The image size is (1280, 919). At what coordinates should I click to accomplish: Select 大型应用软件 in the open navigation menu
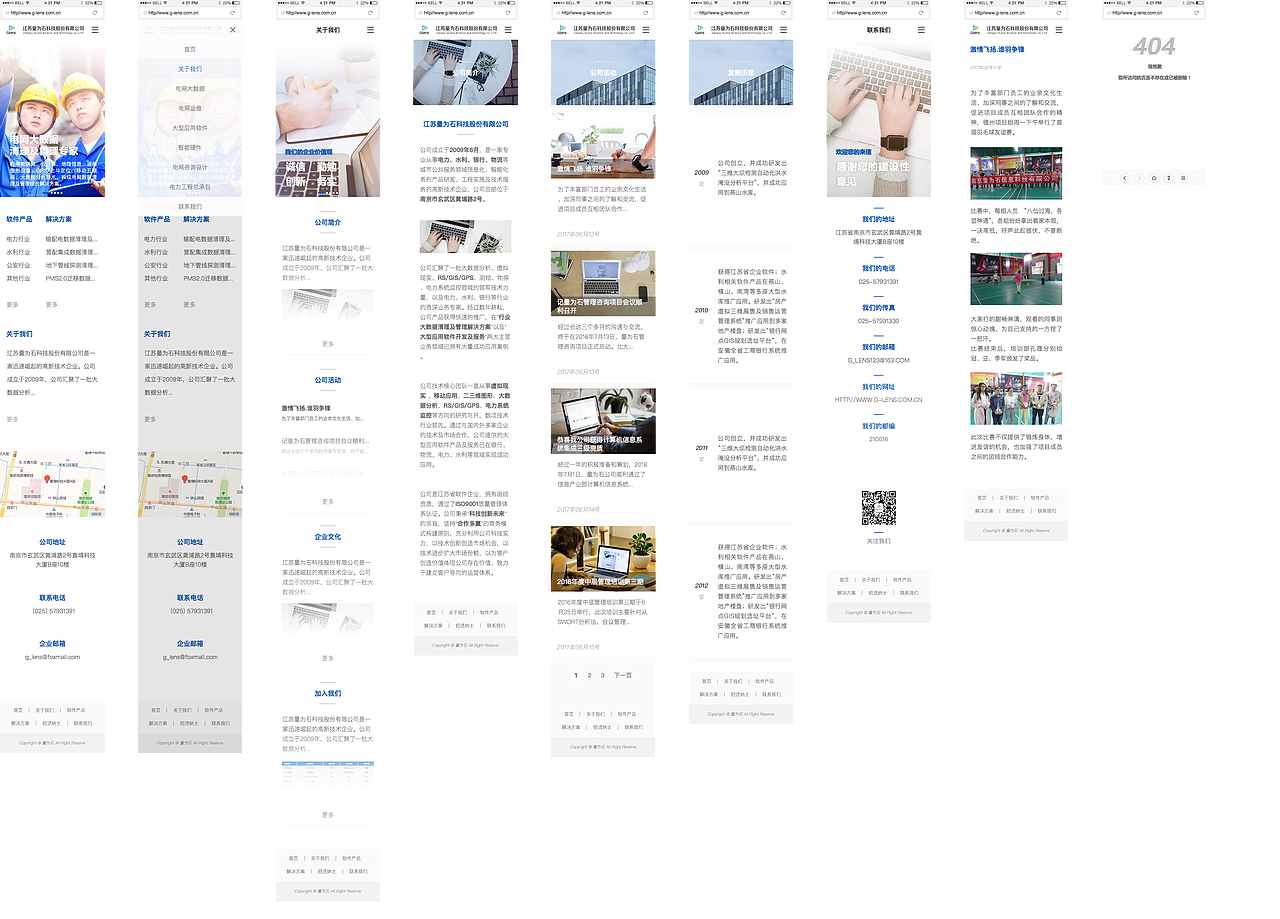[x=190, y=128]
